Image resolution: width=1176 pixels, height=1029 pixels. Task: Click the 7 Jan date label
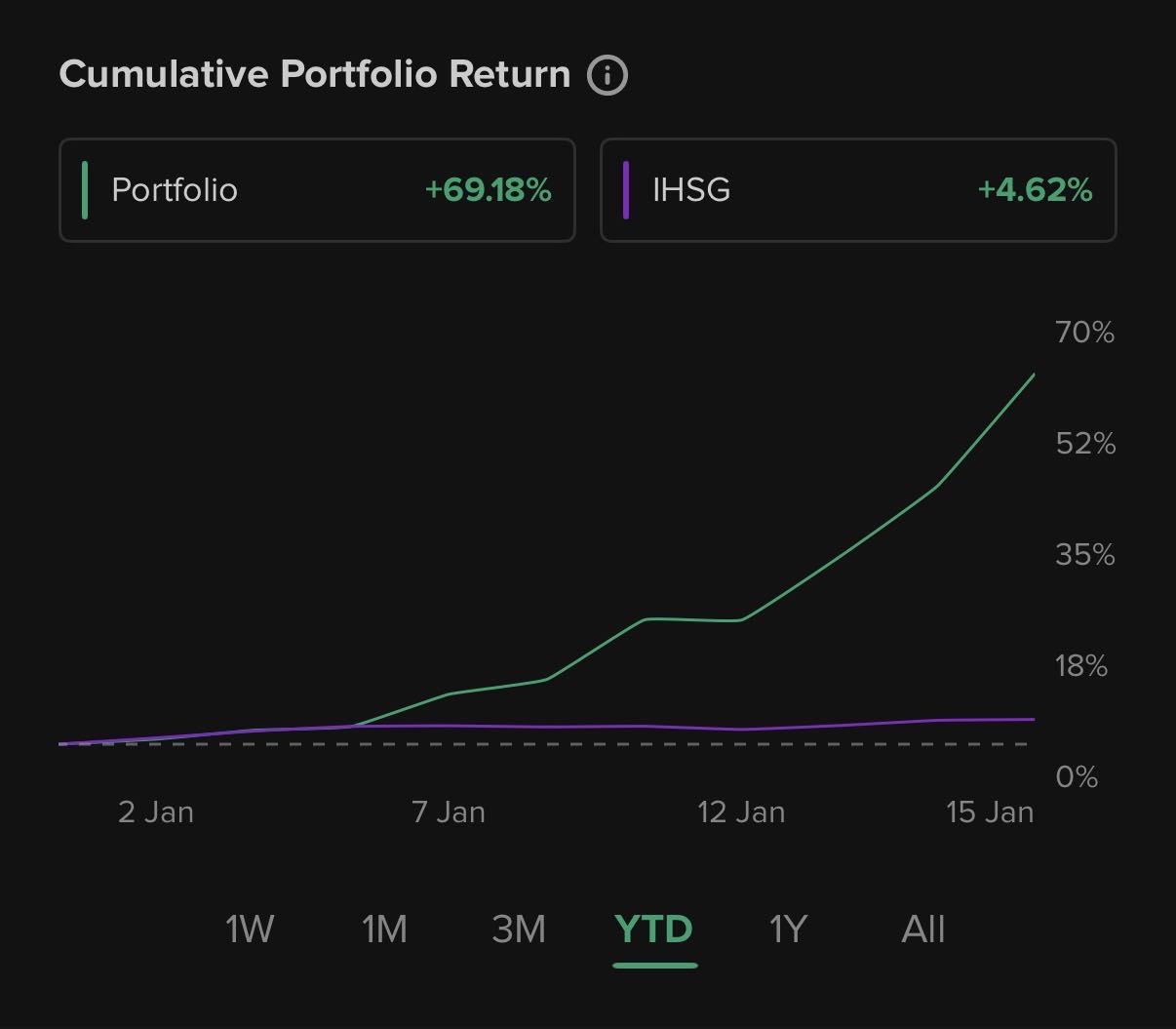tap(449, 812)
